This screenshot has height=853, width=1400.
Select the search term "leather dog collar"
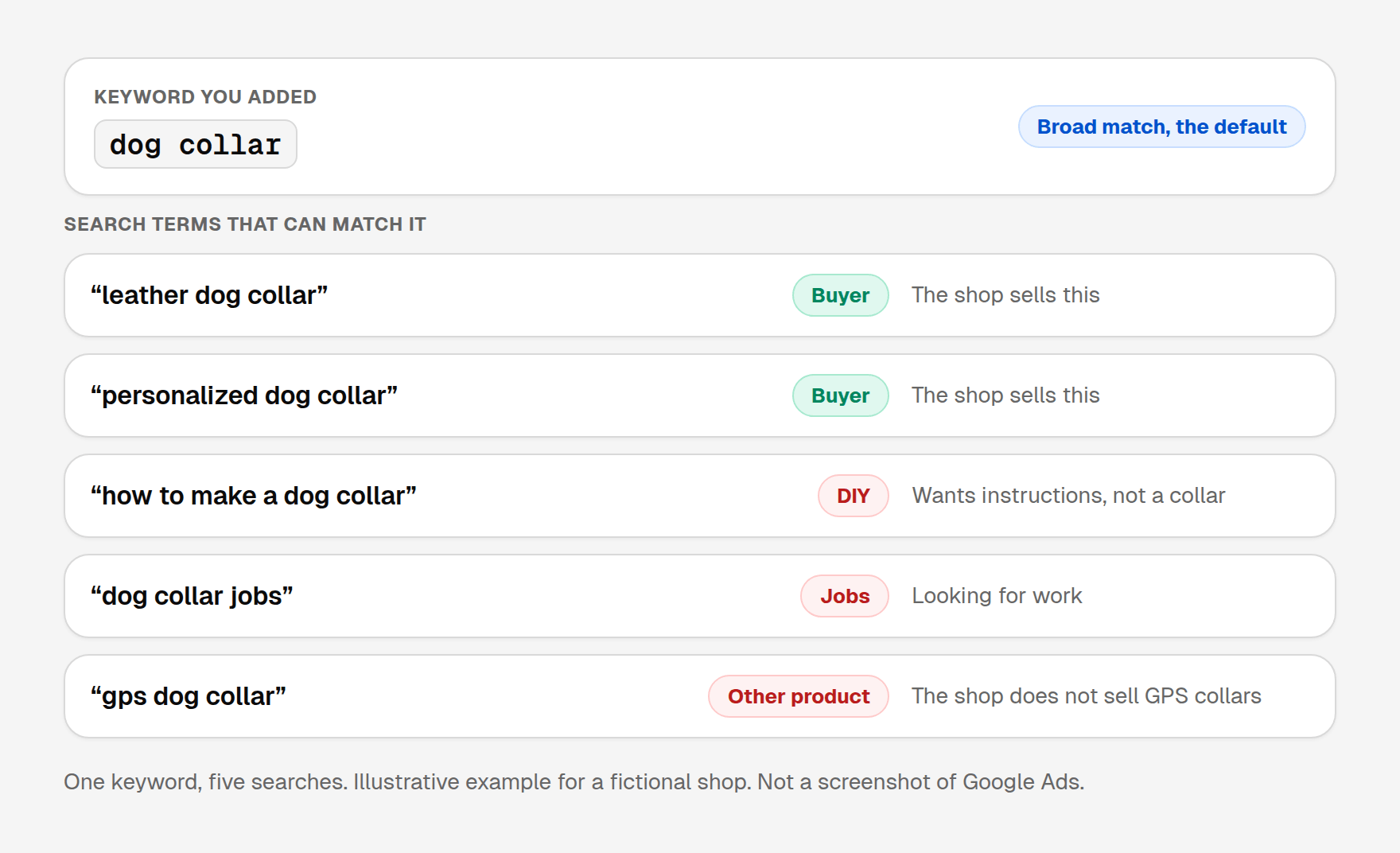point(209,295)
